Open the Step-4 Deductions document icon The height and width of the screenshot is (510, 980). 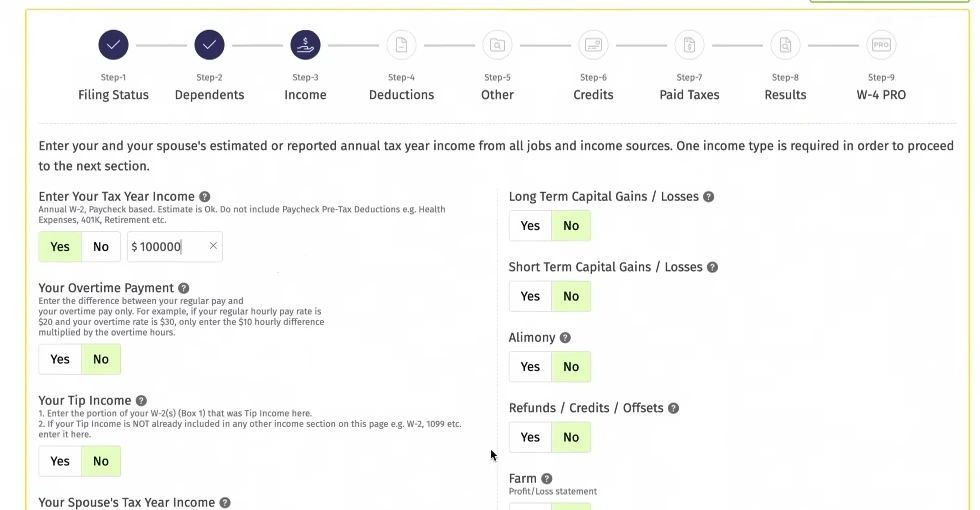401,45
